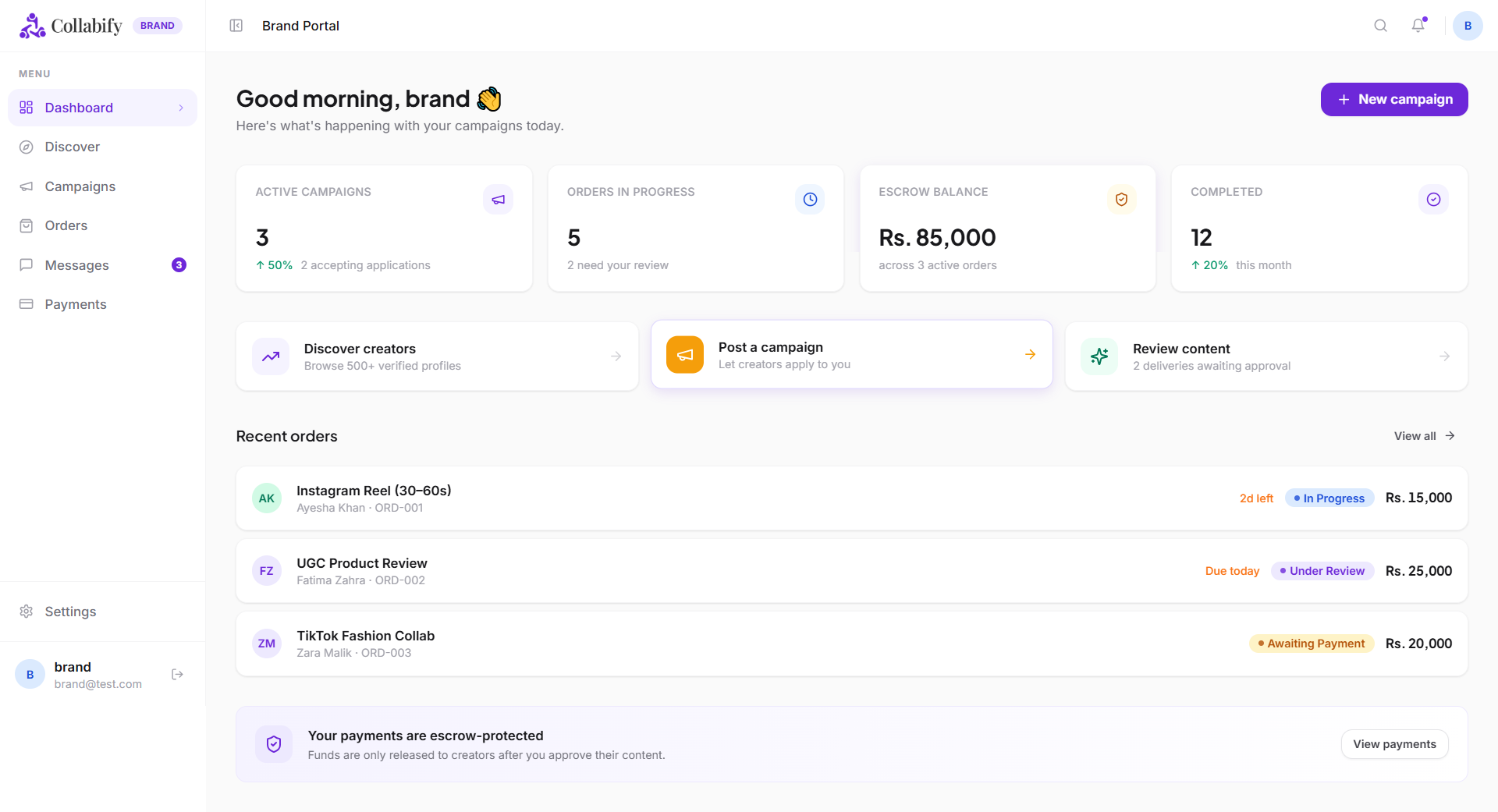Click the Collabify logo icon
The image size is (1498, 812).
point(32,26)
